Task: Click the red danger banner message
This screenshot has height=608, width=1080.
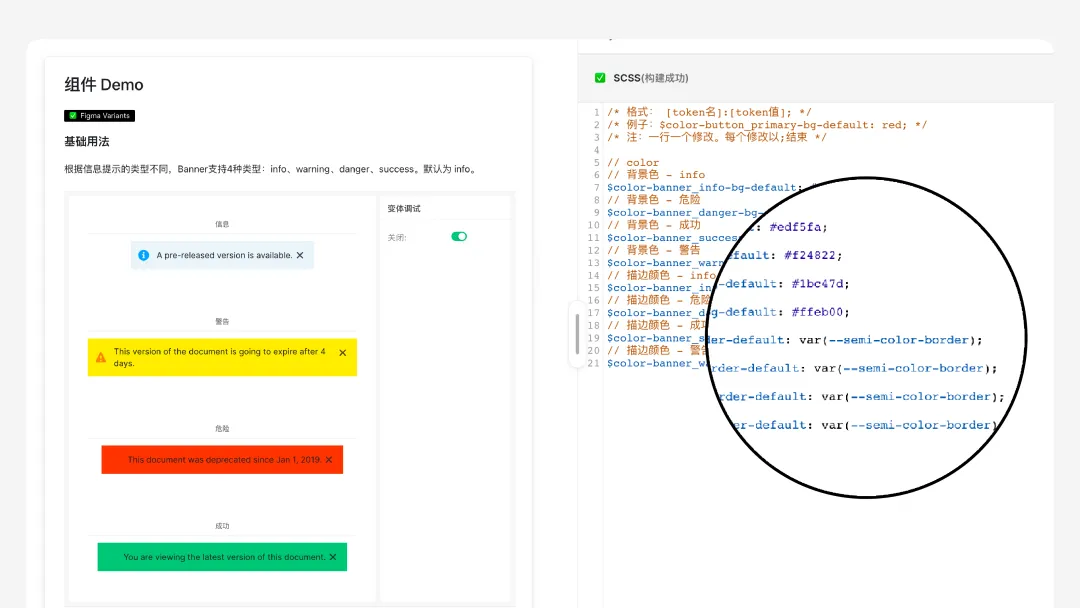Action: tap(224, 459)
